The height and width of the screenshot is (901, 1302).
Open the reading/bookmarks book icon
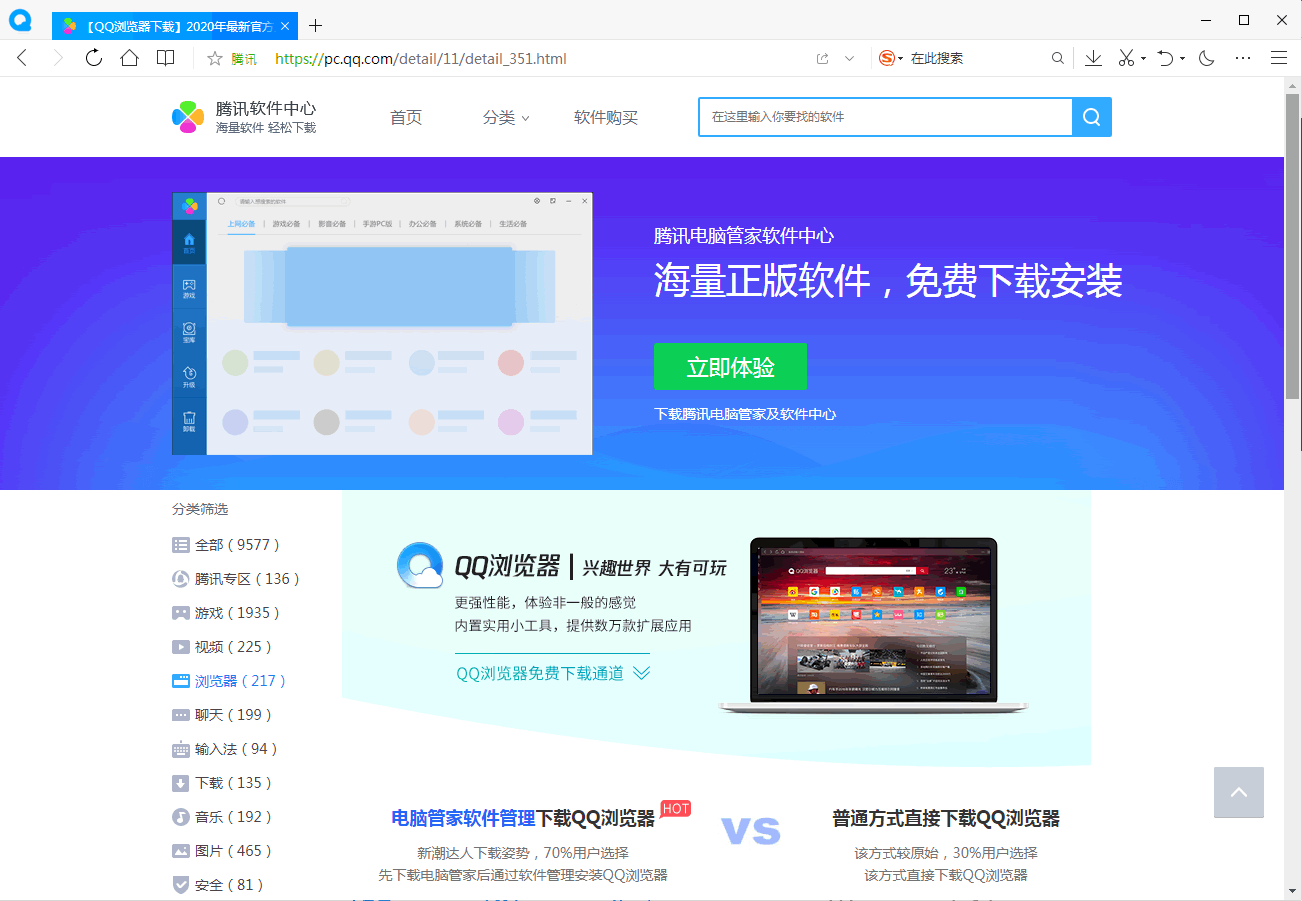[x=166, y=58]
